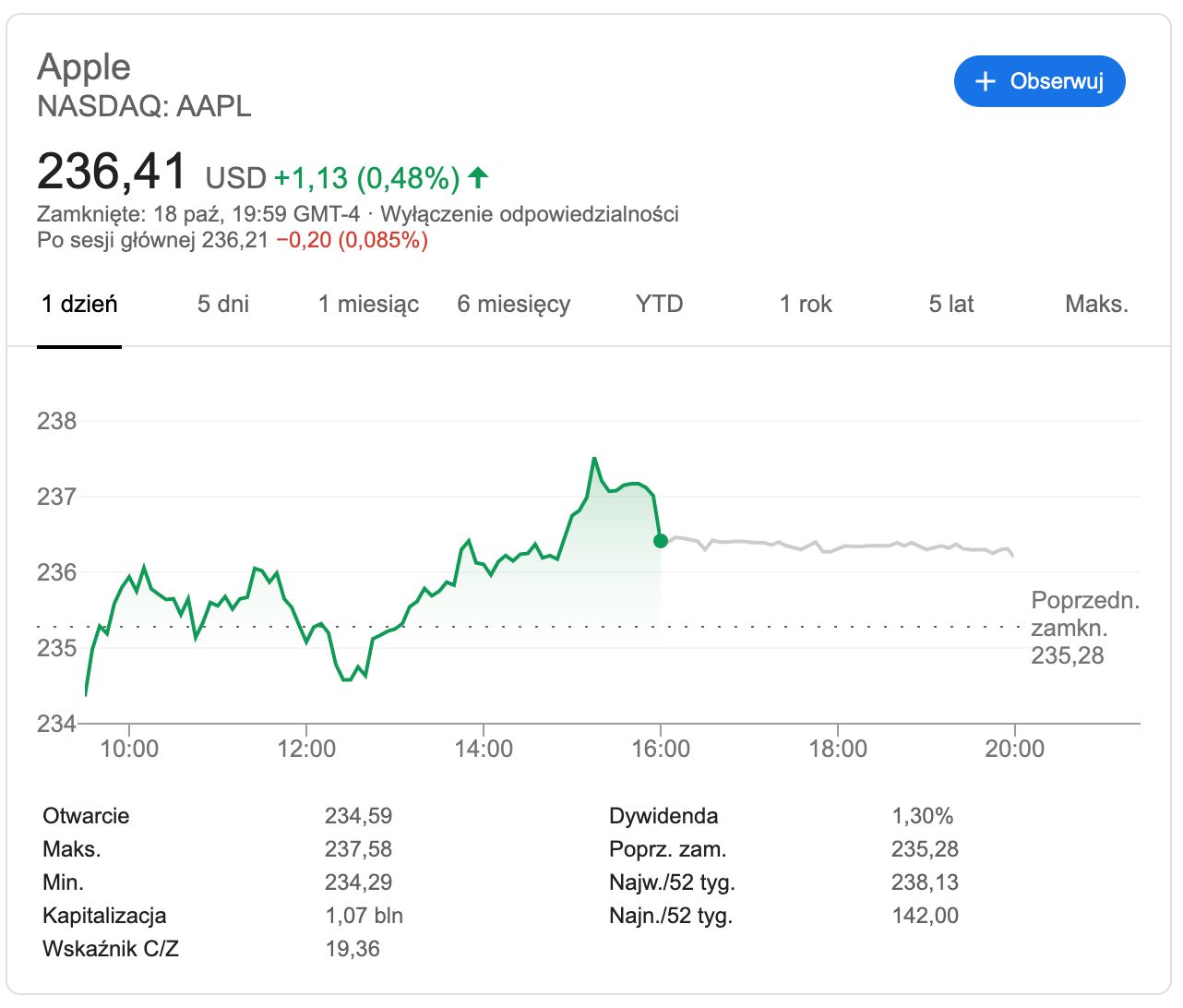Open the Wyłączenie odpowiedzialności link
1183x1008 pixels.
530,214
